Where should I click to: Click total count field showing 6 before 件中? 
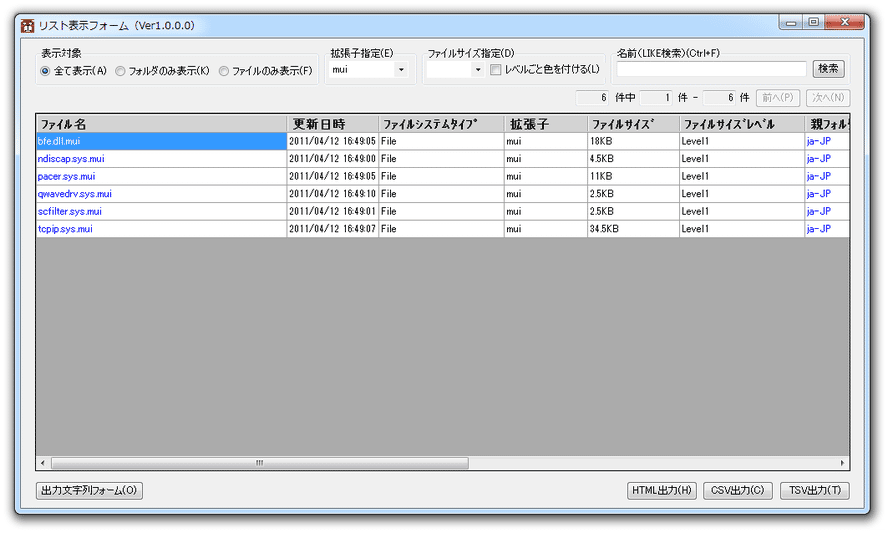click(592, 97)
